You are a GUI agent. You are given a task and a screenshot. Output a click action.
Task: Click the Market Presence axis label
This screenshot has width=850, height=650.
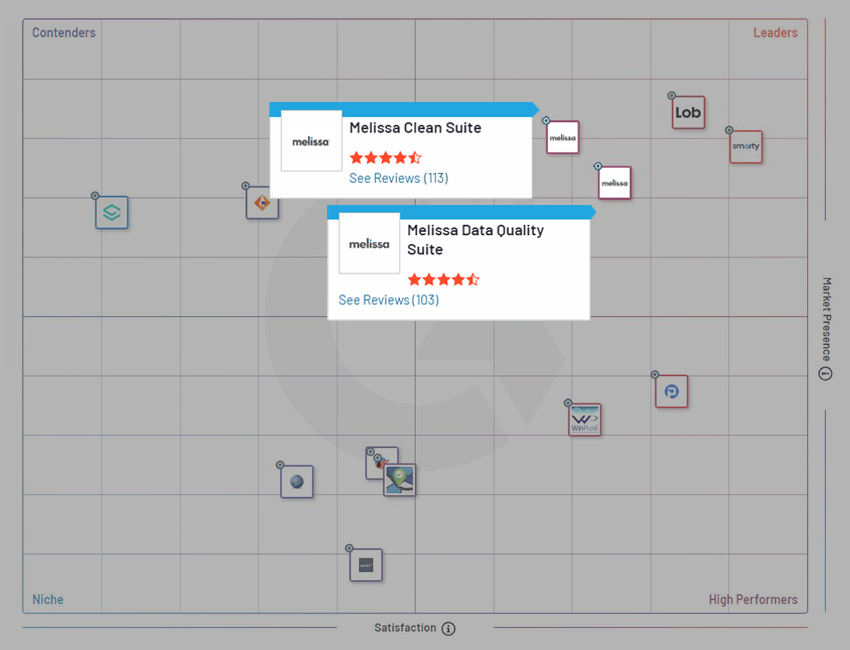click(x=826, y=319)
